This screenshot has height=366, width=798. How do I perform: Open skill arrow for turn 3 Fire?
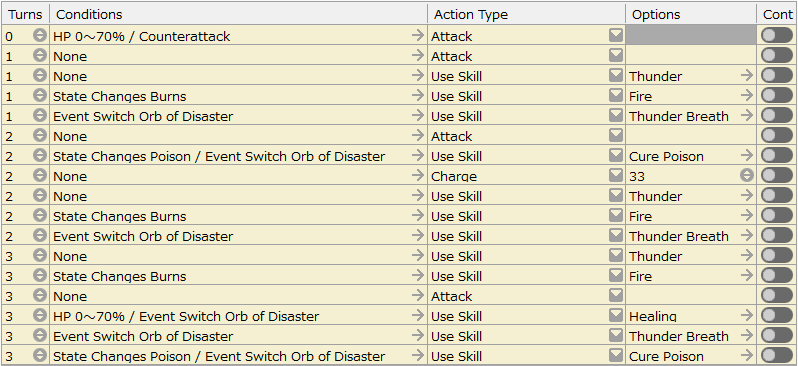[747, 276]
